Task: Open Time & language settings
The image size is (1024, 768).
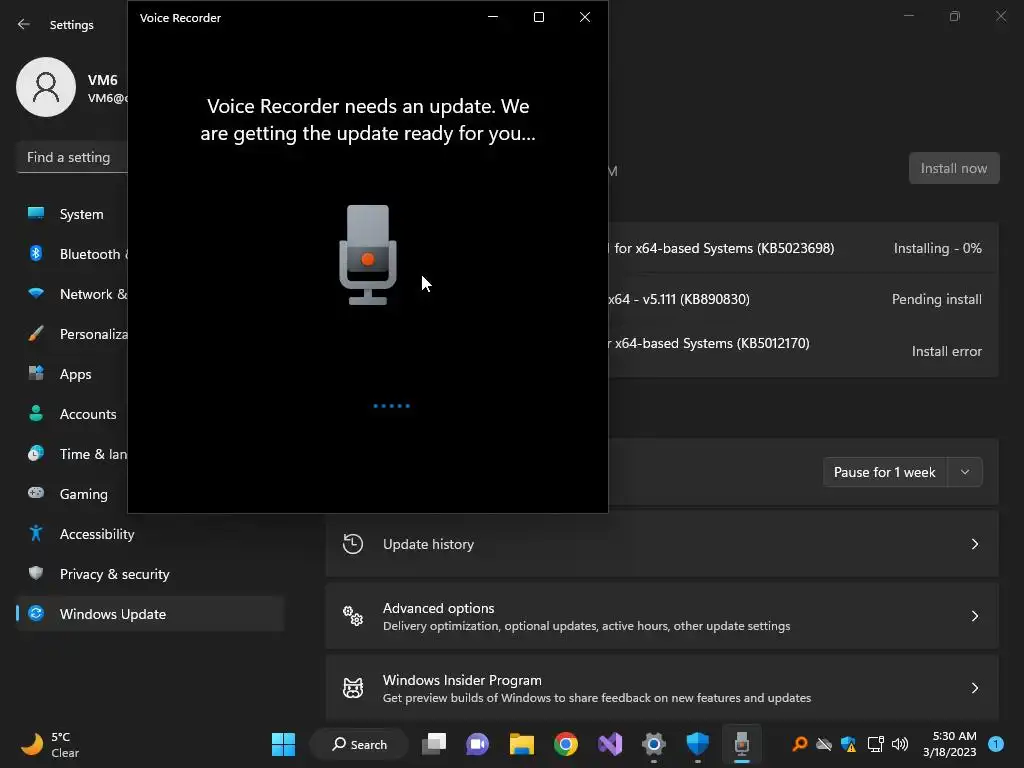Action: [72, 454]
